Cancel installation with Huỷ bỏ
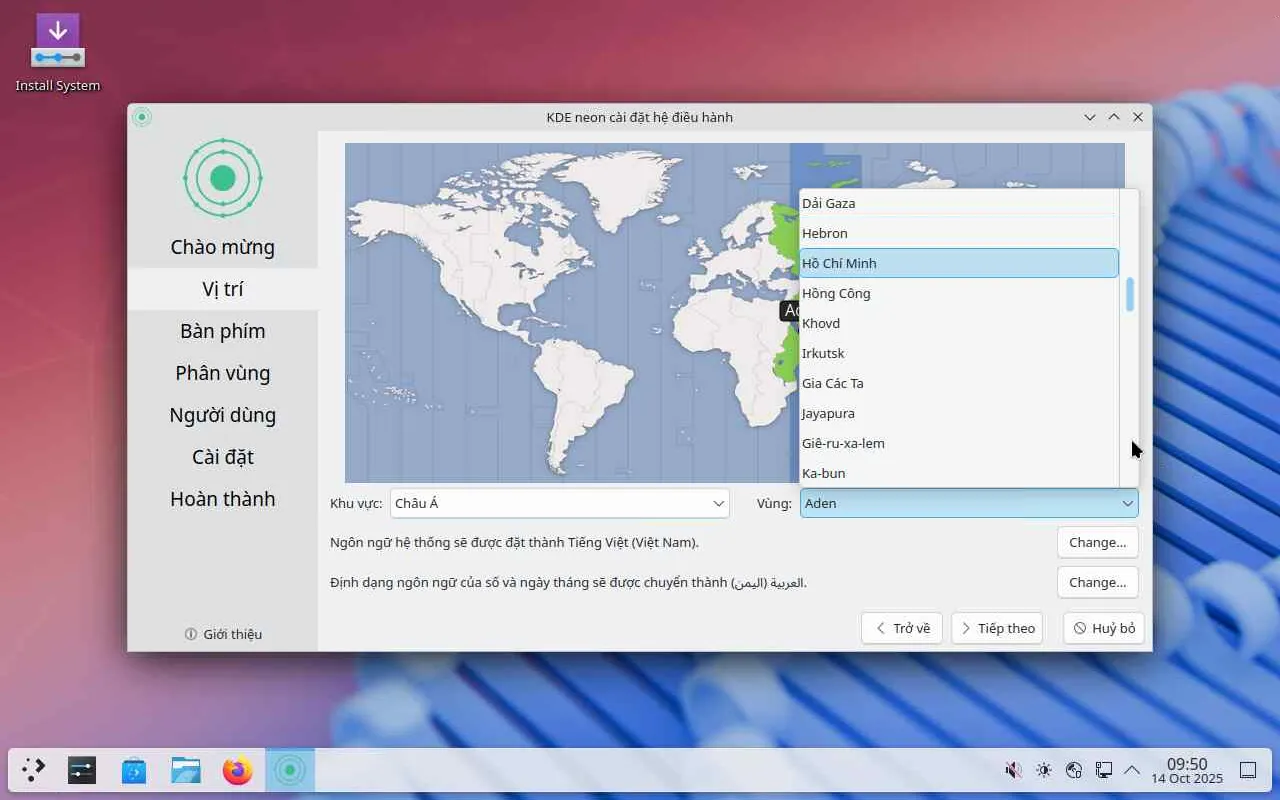This screenshot has width=1280, height=800. (1104, 628)
